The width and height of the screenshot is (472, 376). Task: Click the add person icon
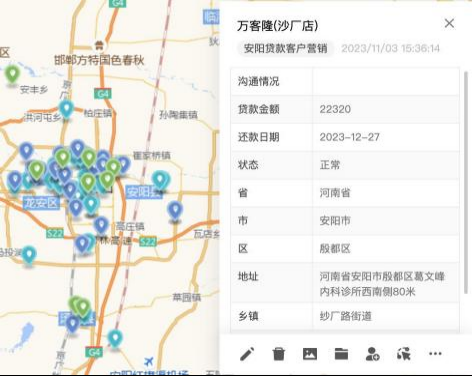pyautogui.click(x=372, y=354)
